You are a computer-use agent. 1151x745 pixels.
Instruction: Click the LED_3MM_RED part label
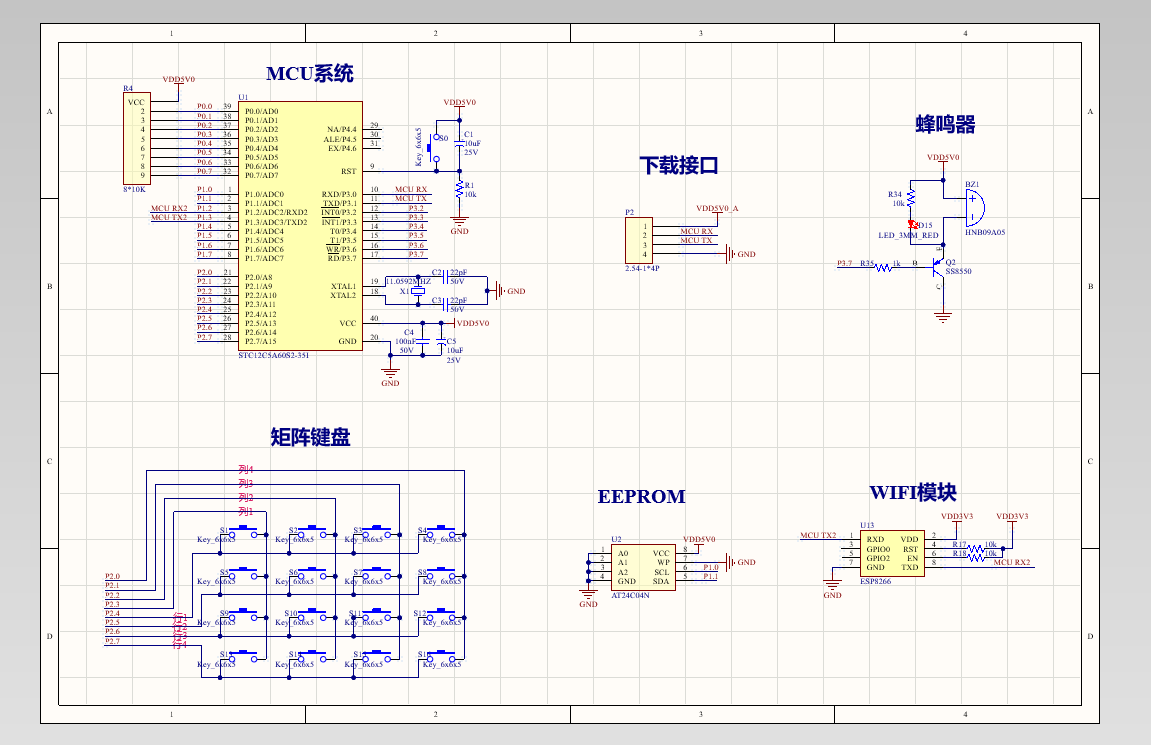tap(909, 236)
